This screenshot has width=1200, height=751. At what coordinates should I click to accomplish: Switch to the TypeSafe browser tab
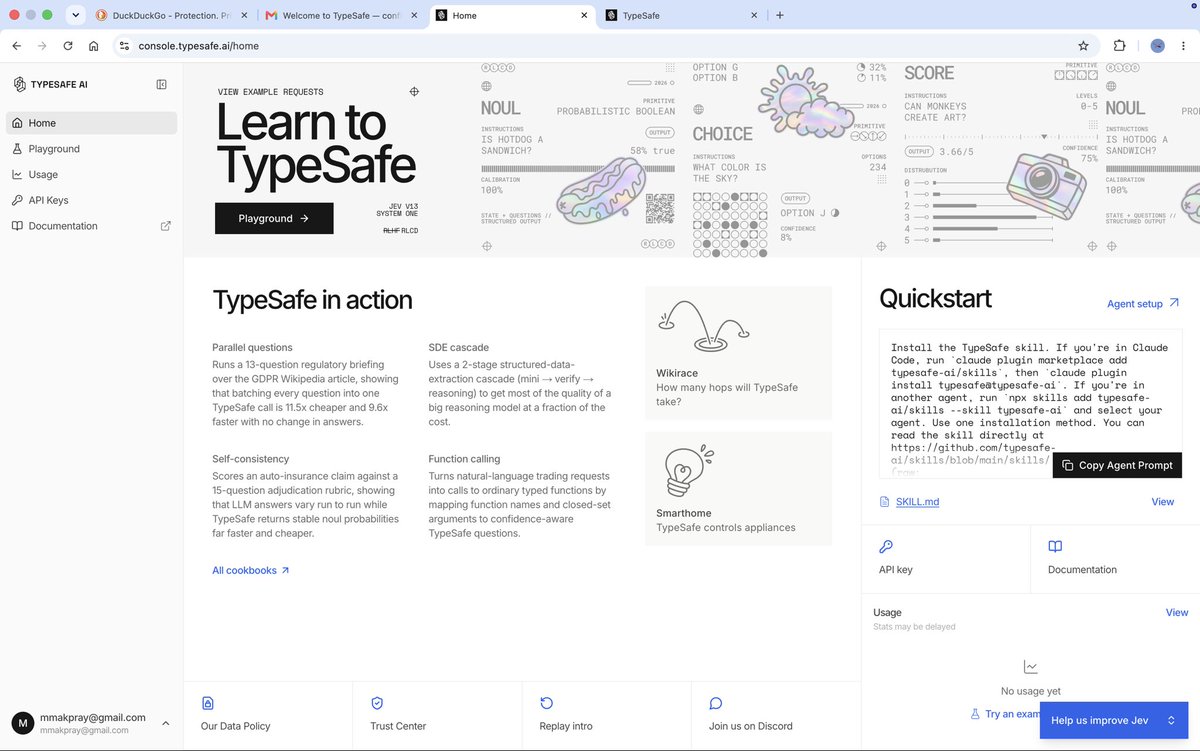(x=683, y=15)
